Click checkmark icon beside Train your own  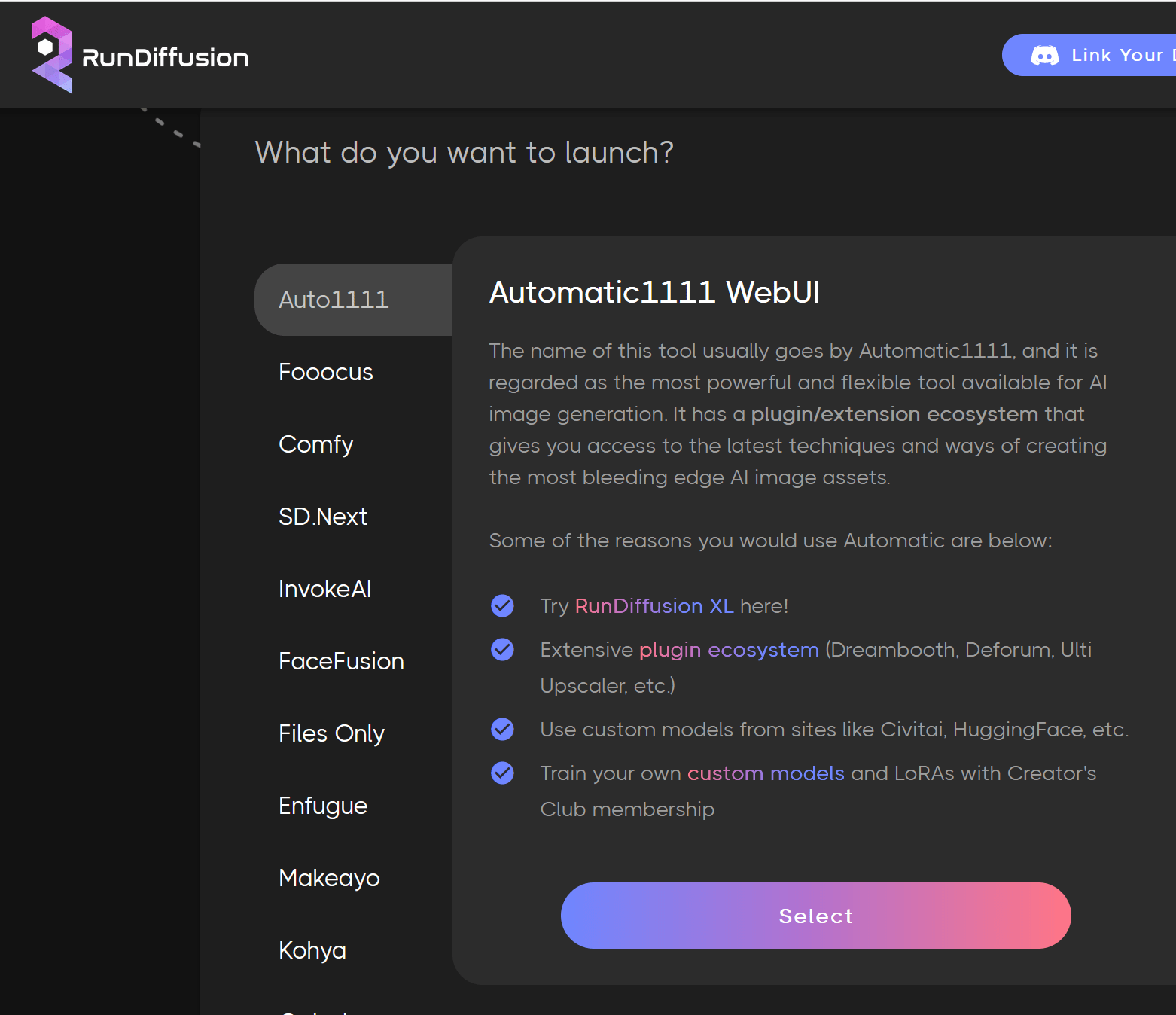[502, 773]
